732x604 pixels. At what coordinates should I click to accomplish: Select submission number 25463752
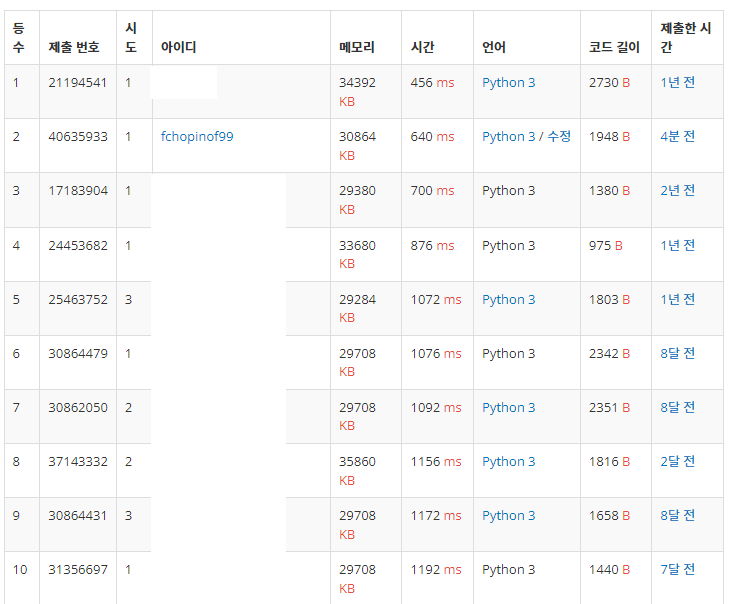pyautogui.click(x=78, y=299)
